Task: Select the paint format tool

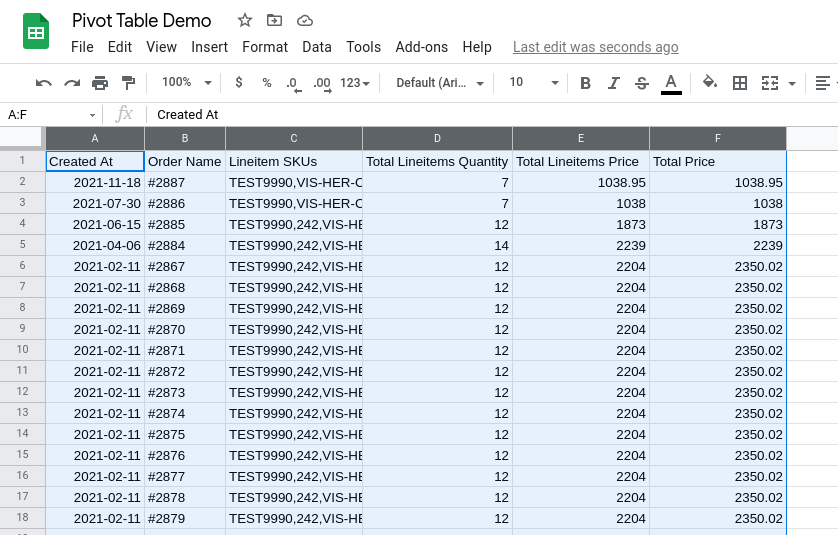Action: click(128, 83)
